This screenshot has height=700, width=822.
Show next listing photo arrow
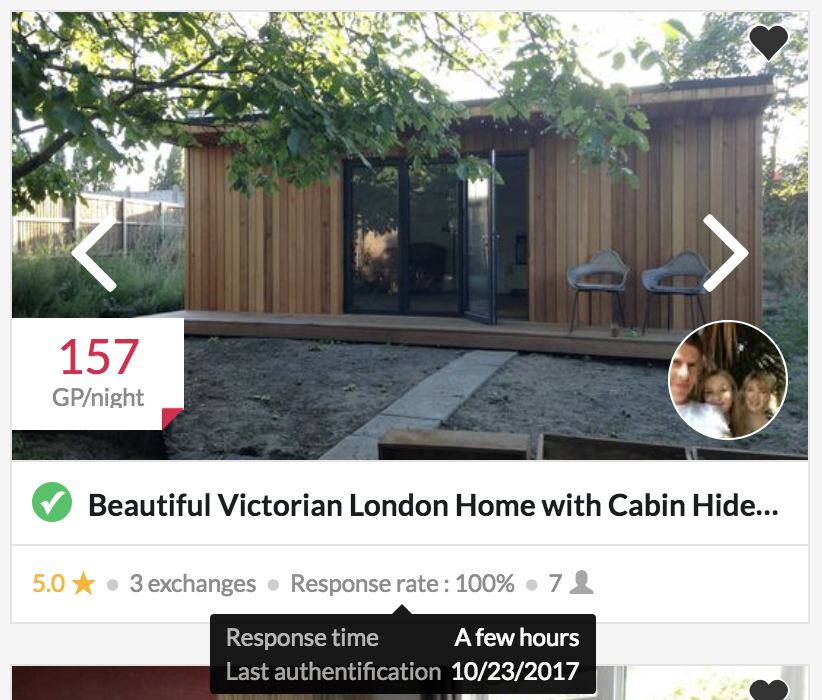pyautogui.click(x=726, y=253)
